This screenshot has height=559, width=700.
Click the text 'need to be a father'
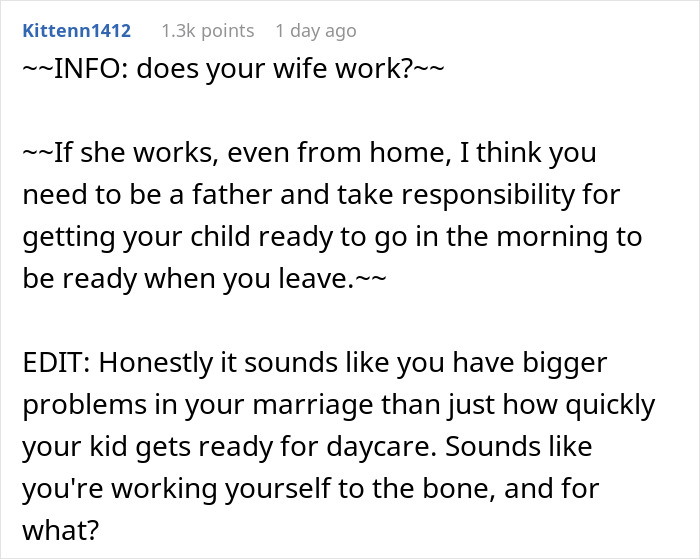[x=118, y=196]
